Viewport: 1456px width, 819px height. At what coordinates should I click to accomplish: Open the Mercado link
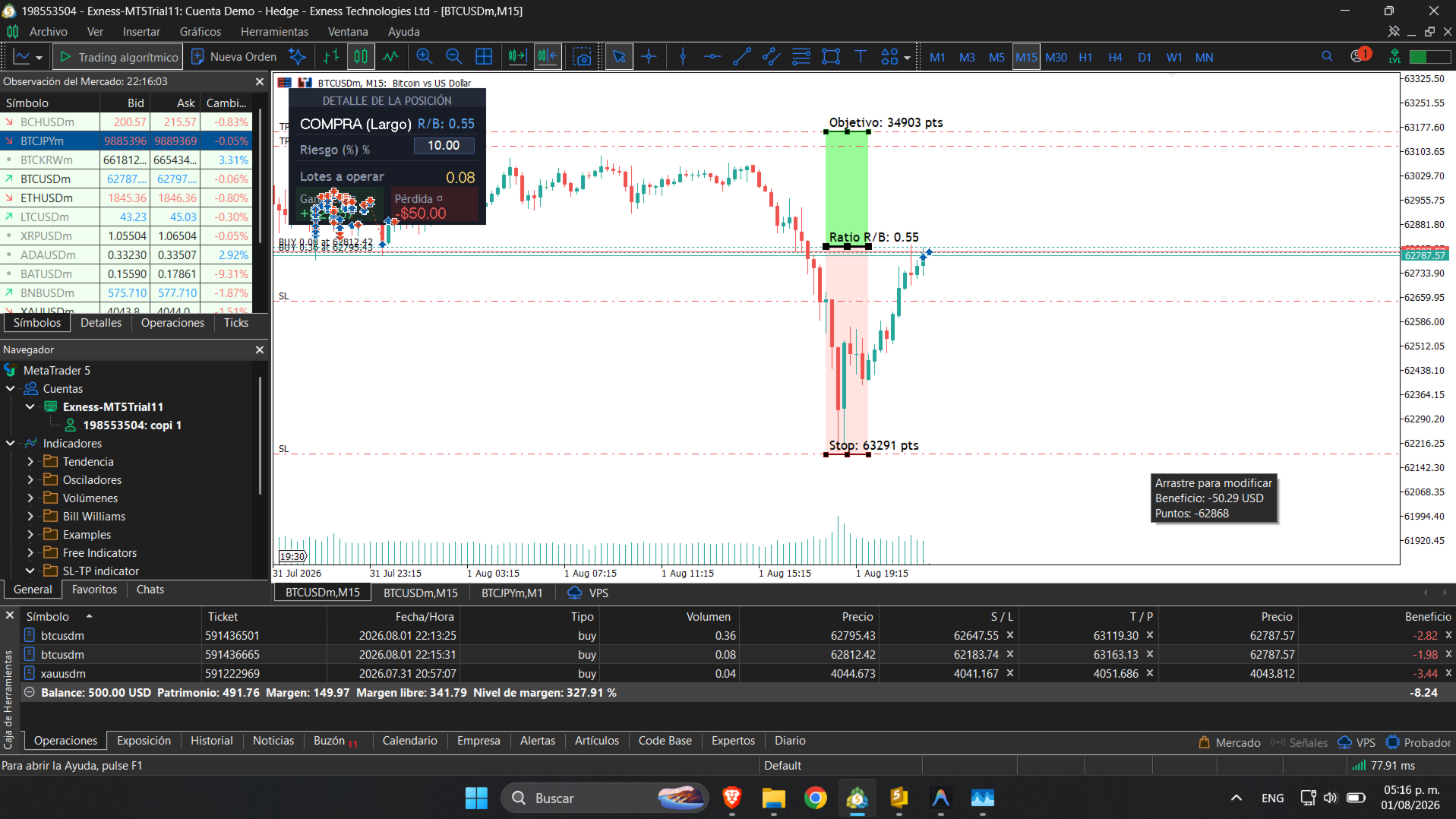(1230, 743)
